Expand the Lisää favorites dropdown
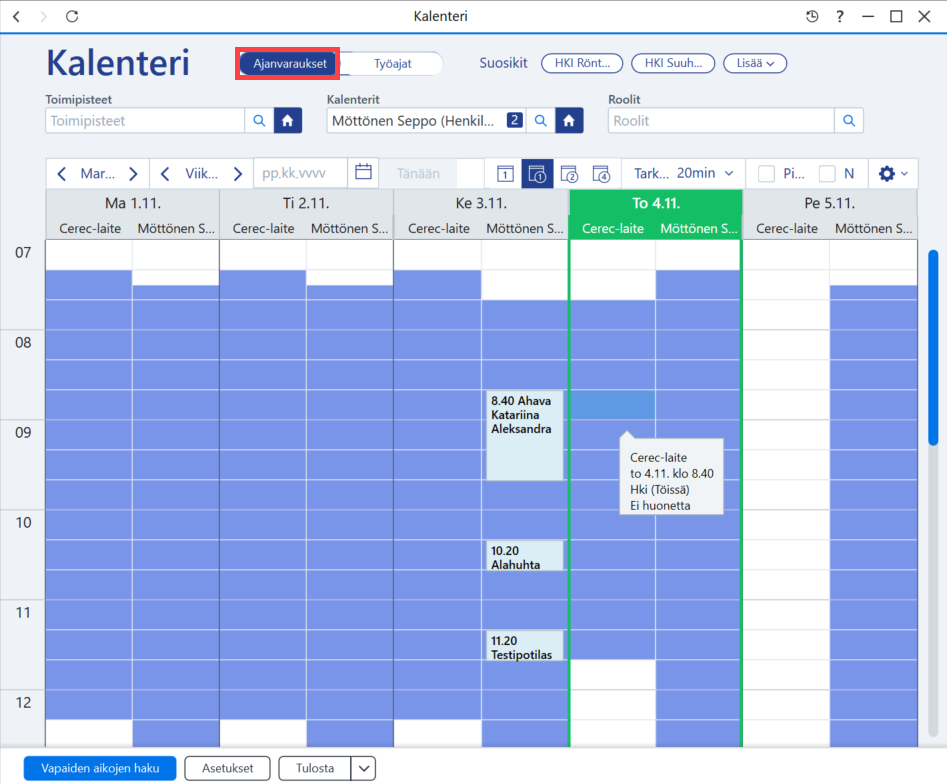The width and height of the screenshot is (947, 784). [755, 63]
